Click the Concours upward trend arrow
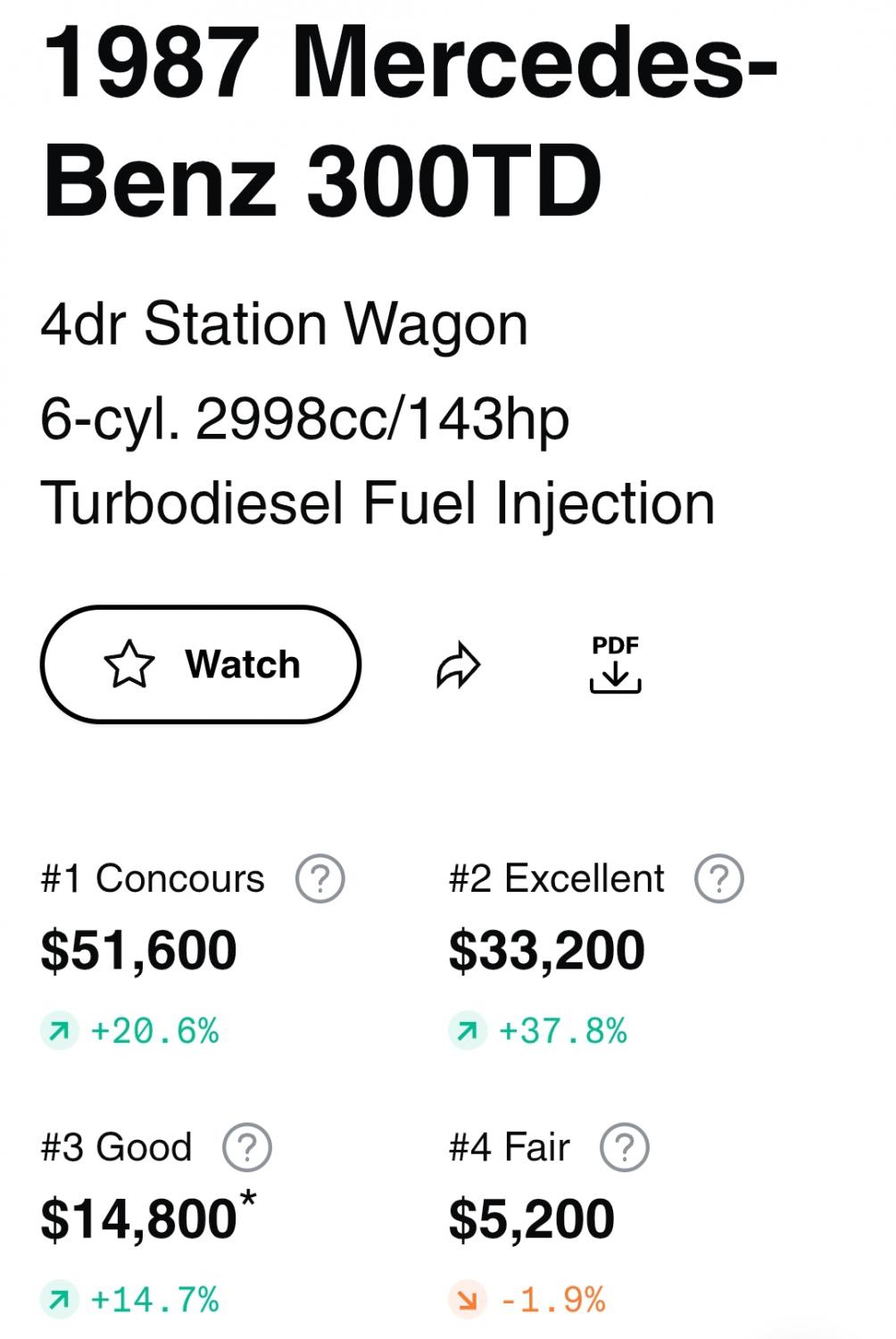This screenshot has width=896, height=1339. click(60, 1032)
